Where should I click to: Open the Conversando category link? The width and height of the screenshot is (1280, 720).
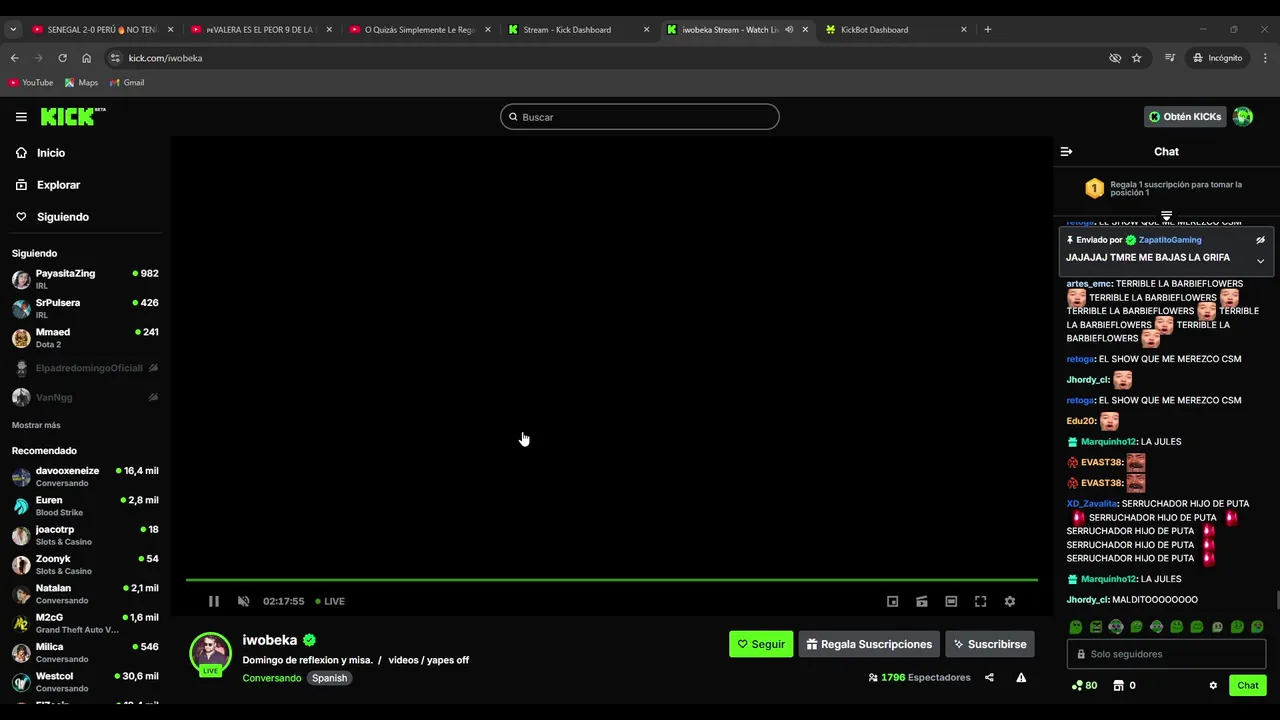pos(272,678)
